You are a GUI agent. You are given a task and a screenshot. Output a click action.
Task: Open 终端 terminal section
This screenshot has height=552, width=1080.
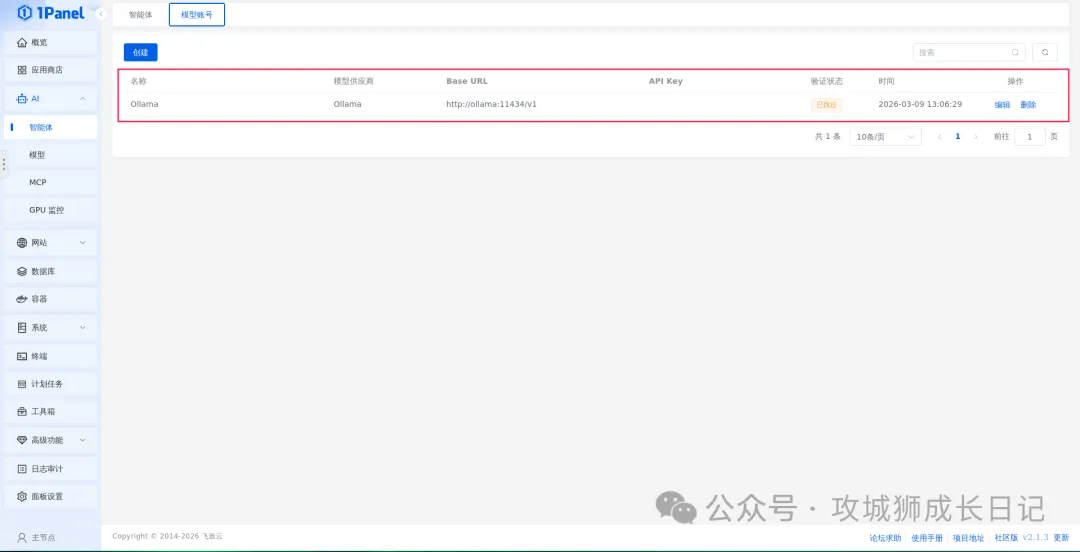tap(39, 356)
